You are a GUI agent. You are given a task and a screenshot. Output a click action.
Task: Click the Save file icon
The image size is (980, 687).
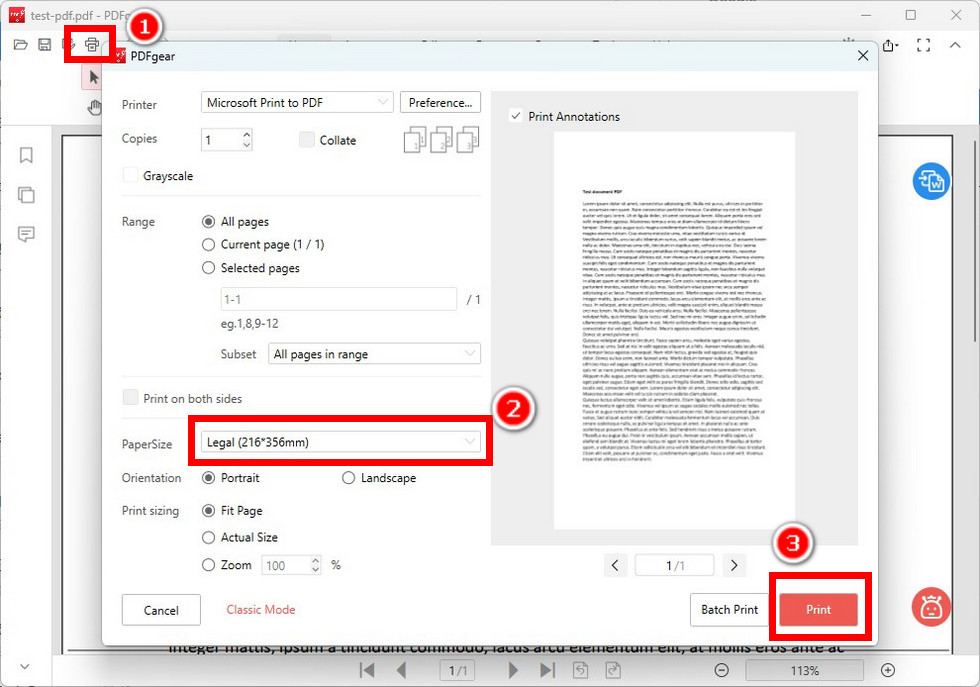(44, 44)
